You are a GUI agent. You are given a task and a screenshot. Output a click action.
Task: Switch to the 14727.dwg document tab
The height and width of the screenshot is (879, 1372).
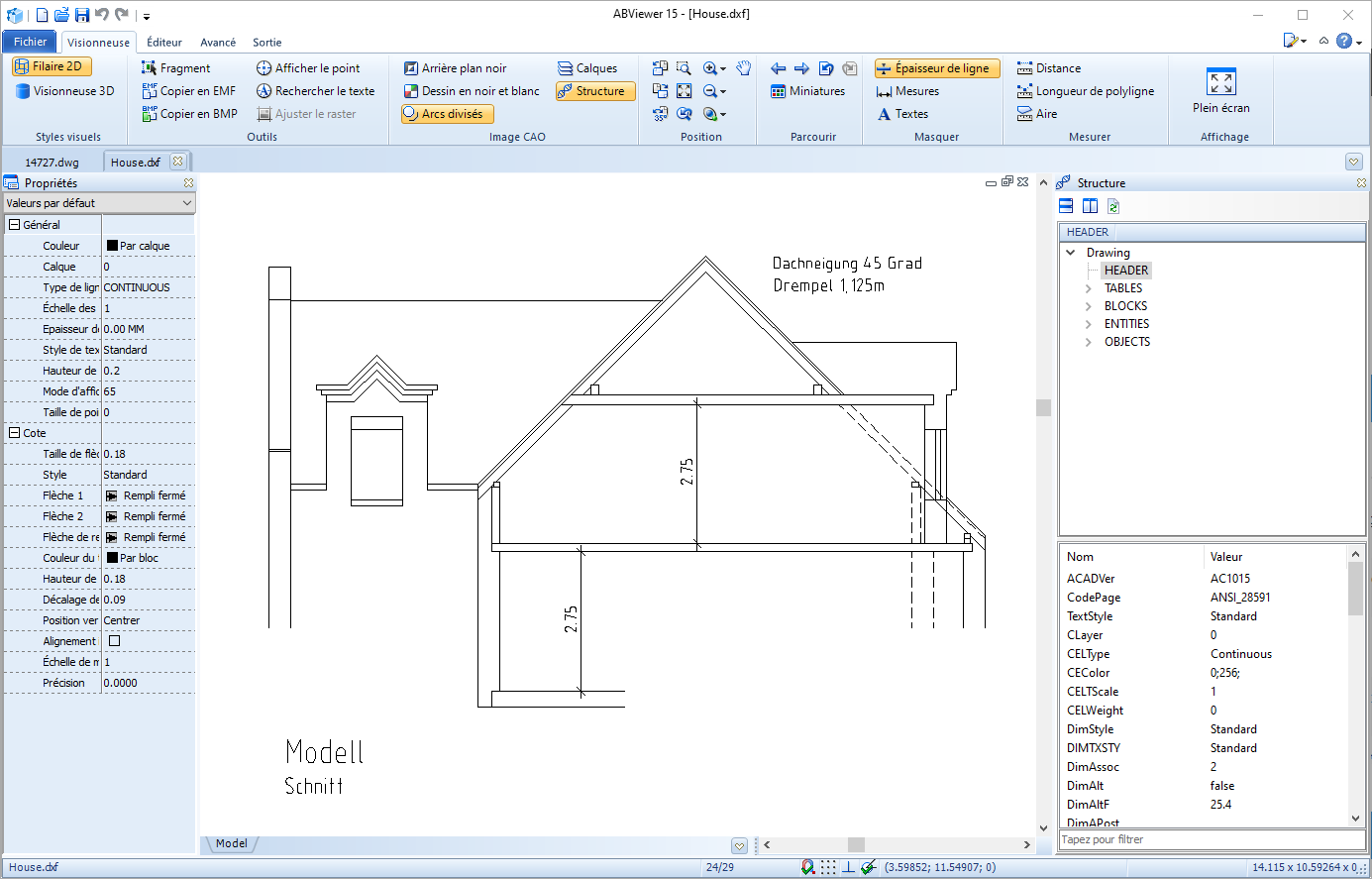coord(52,162)
